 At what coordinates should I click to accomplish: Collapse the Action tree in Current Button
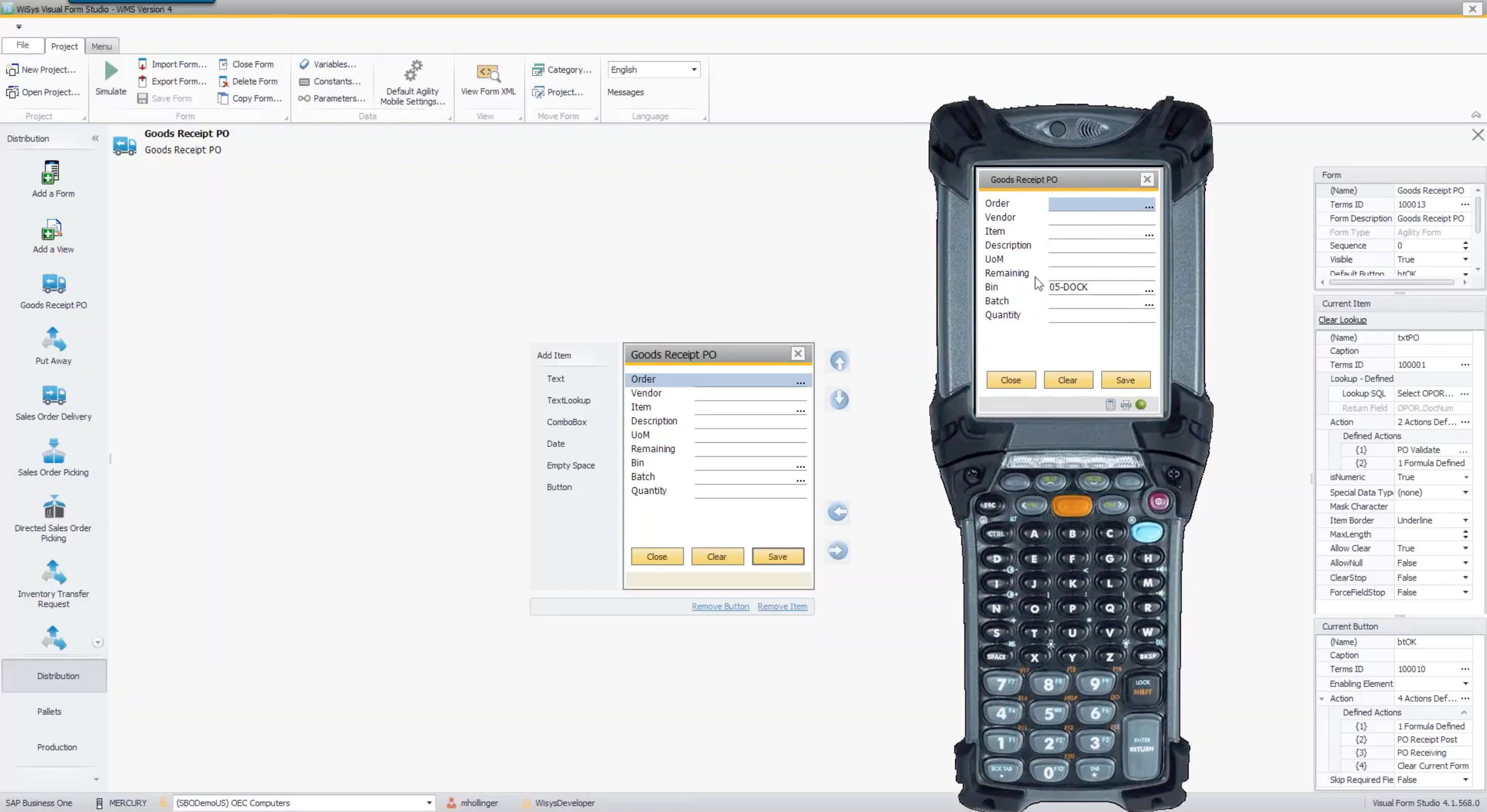(x=1322, y=698)
